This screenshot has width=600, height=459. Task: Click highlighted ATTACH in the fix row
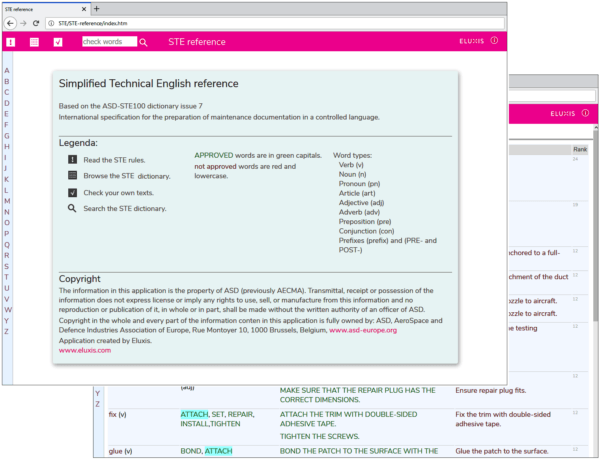point(194,414)
